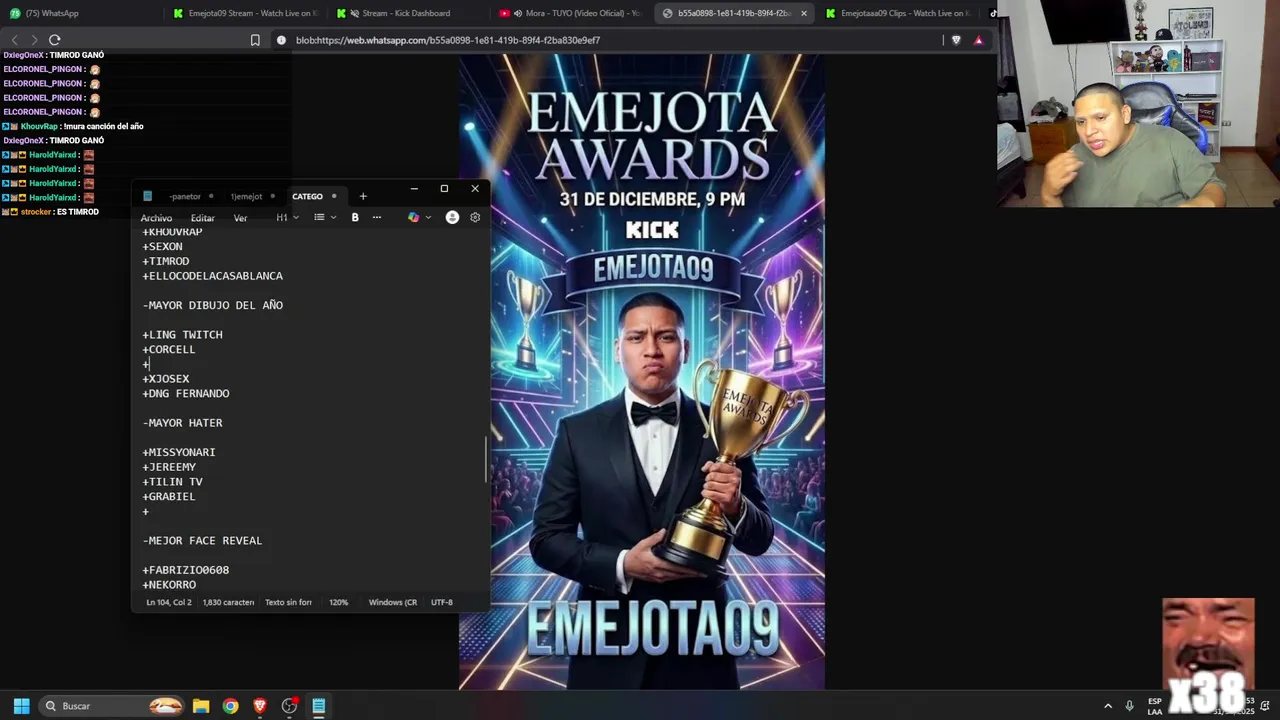Screen dimensions: 1280x720
Task: Open the Ver menu
Action: coord(240,218)
